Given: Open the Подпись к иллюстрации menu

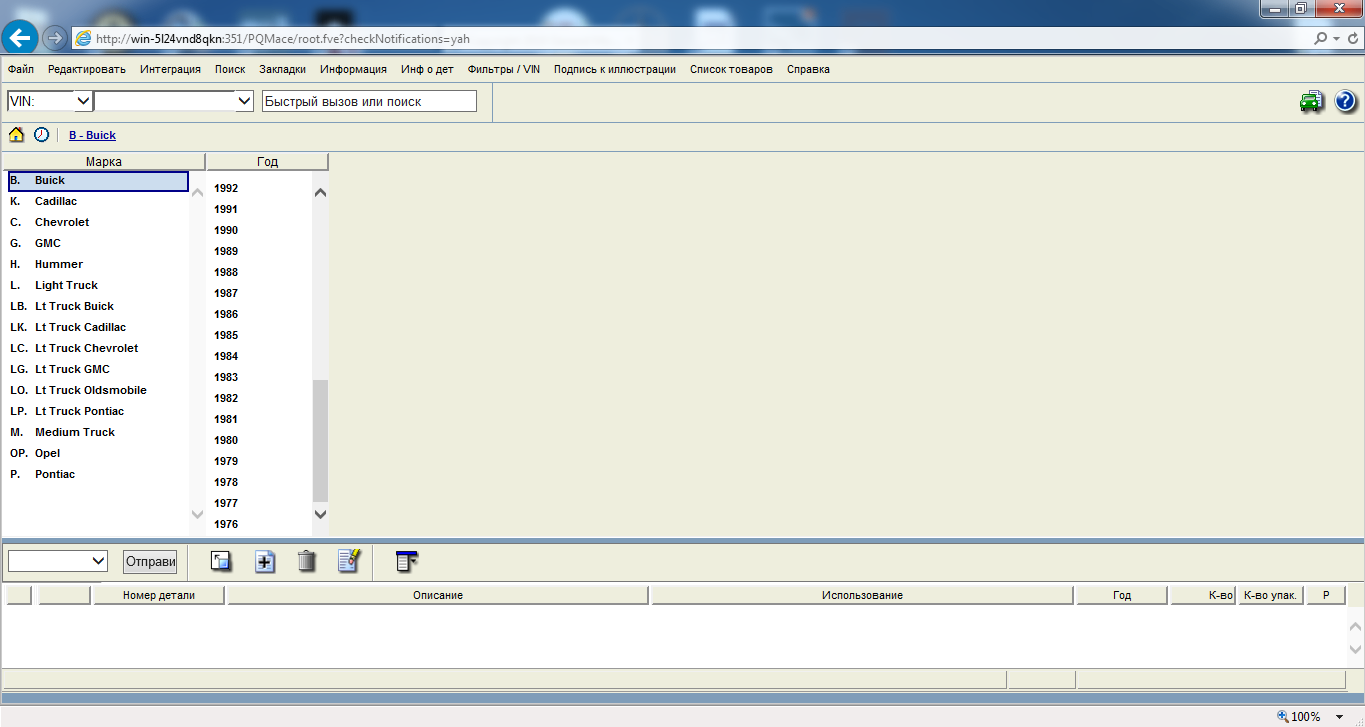Looking at the screenshot, I should point(615,70).
